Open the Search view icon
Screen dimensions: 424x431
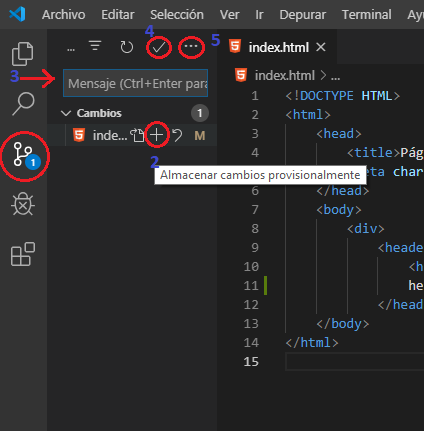[23, 104]
